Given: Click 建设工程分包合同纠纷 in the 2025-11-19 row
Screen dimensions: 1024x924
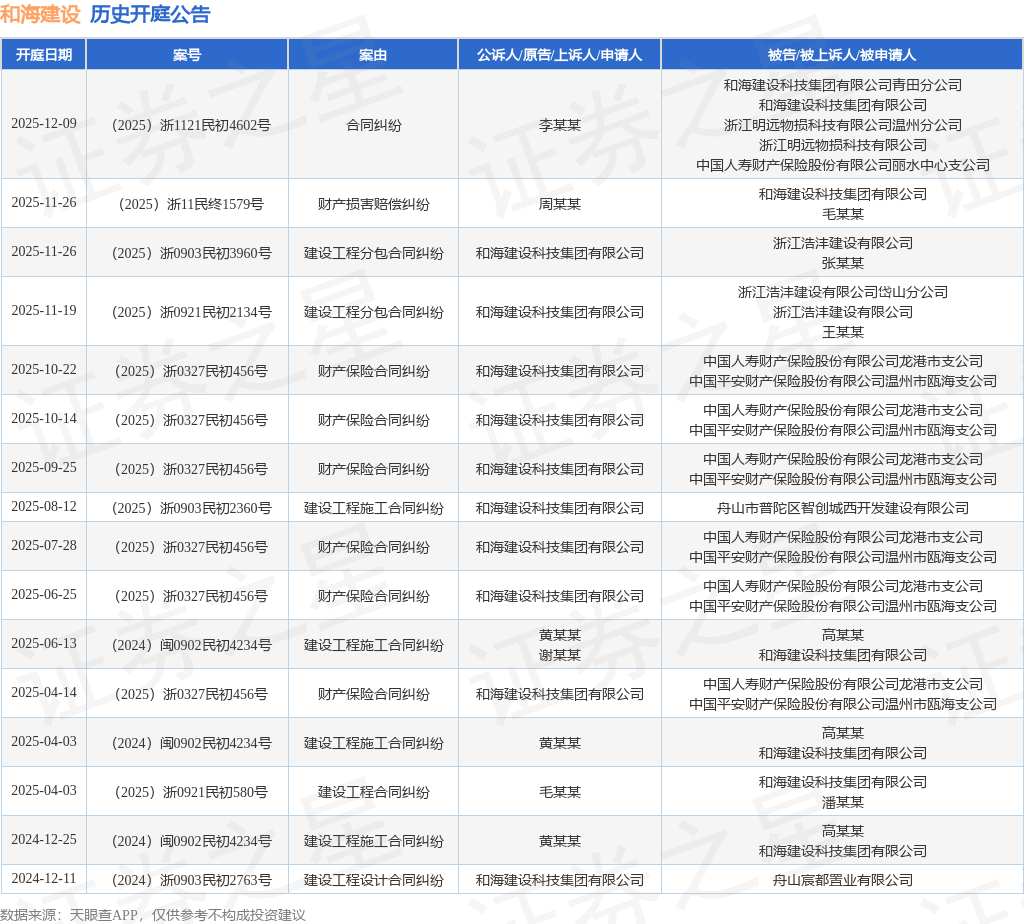Looking at the screenshot, I should [x=374, y=311].
